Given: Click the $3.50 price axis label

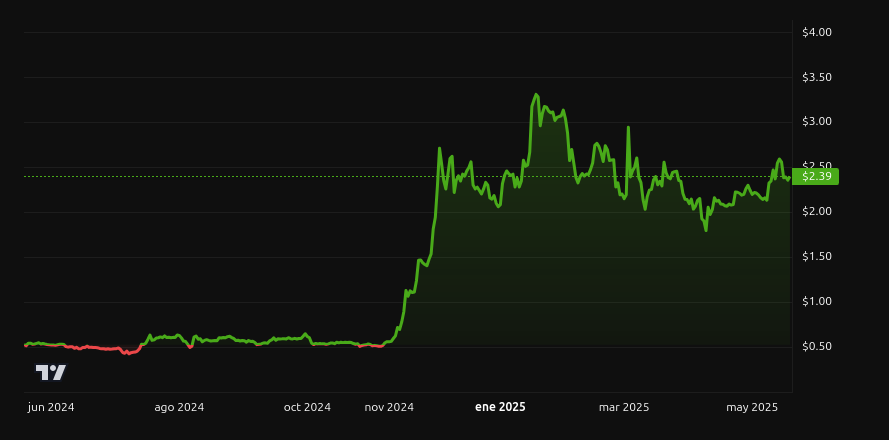Looking at the screenshot, I should 816,77.
